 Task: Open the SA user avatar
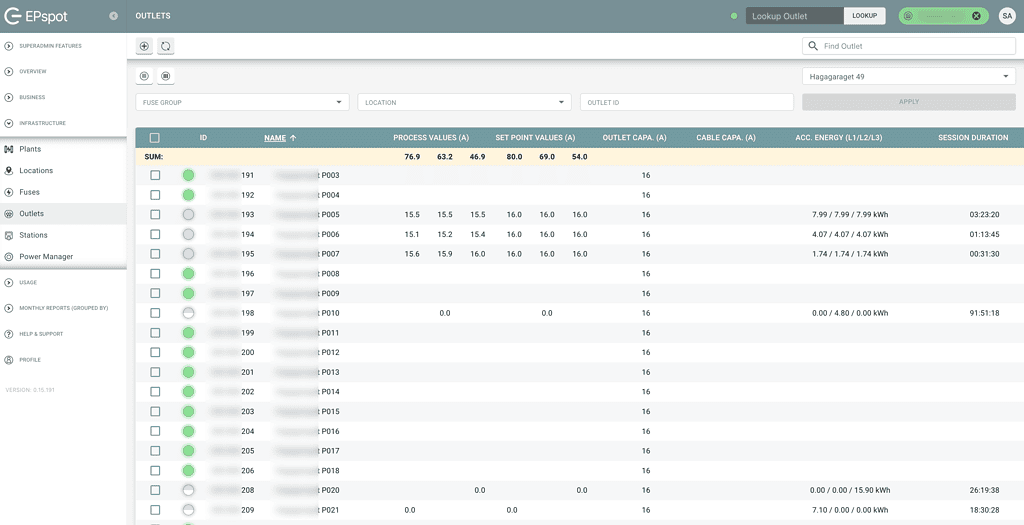1007,16
